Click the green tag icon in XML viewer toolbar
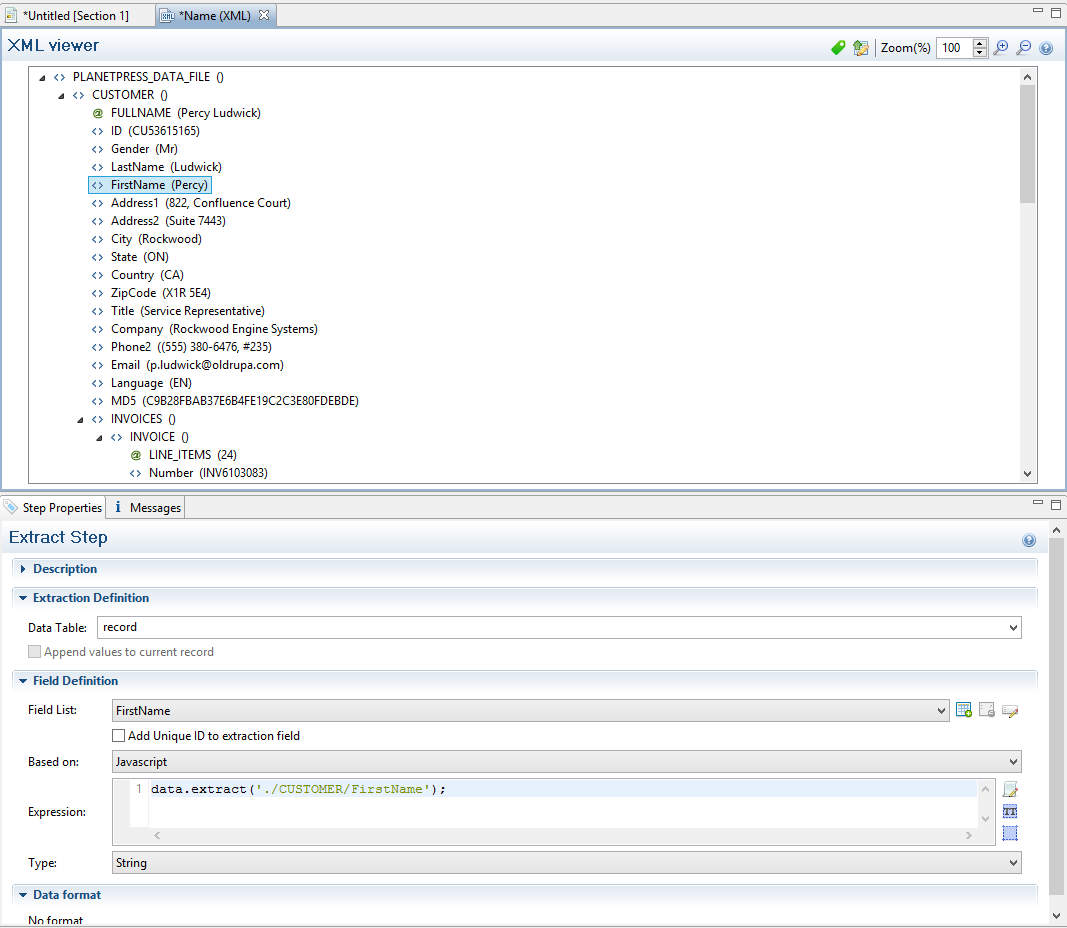The width and height of the screenshot is (1067, 928). (x=838, y=48)
